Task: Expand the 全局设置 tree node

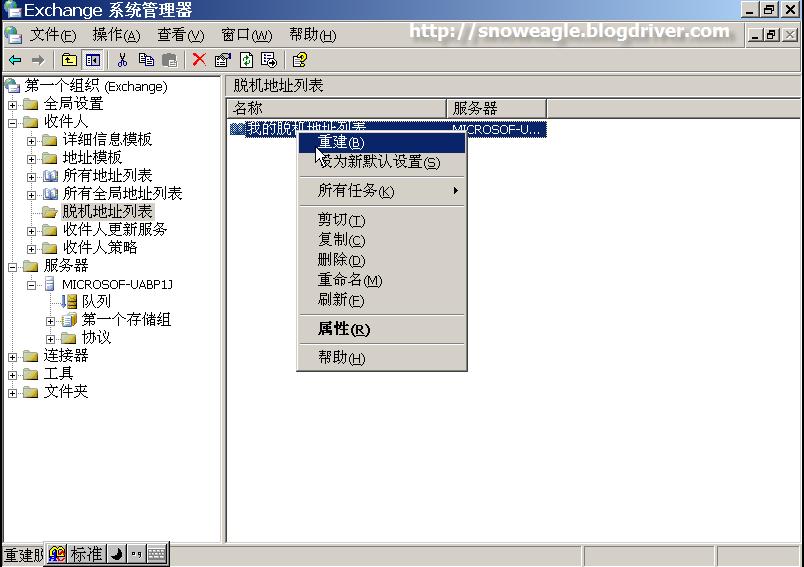Action: click(x=12, y=105)
